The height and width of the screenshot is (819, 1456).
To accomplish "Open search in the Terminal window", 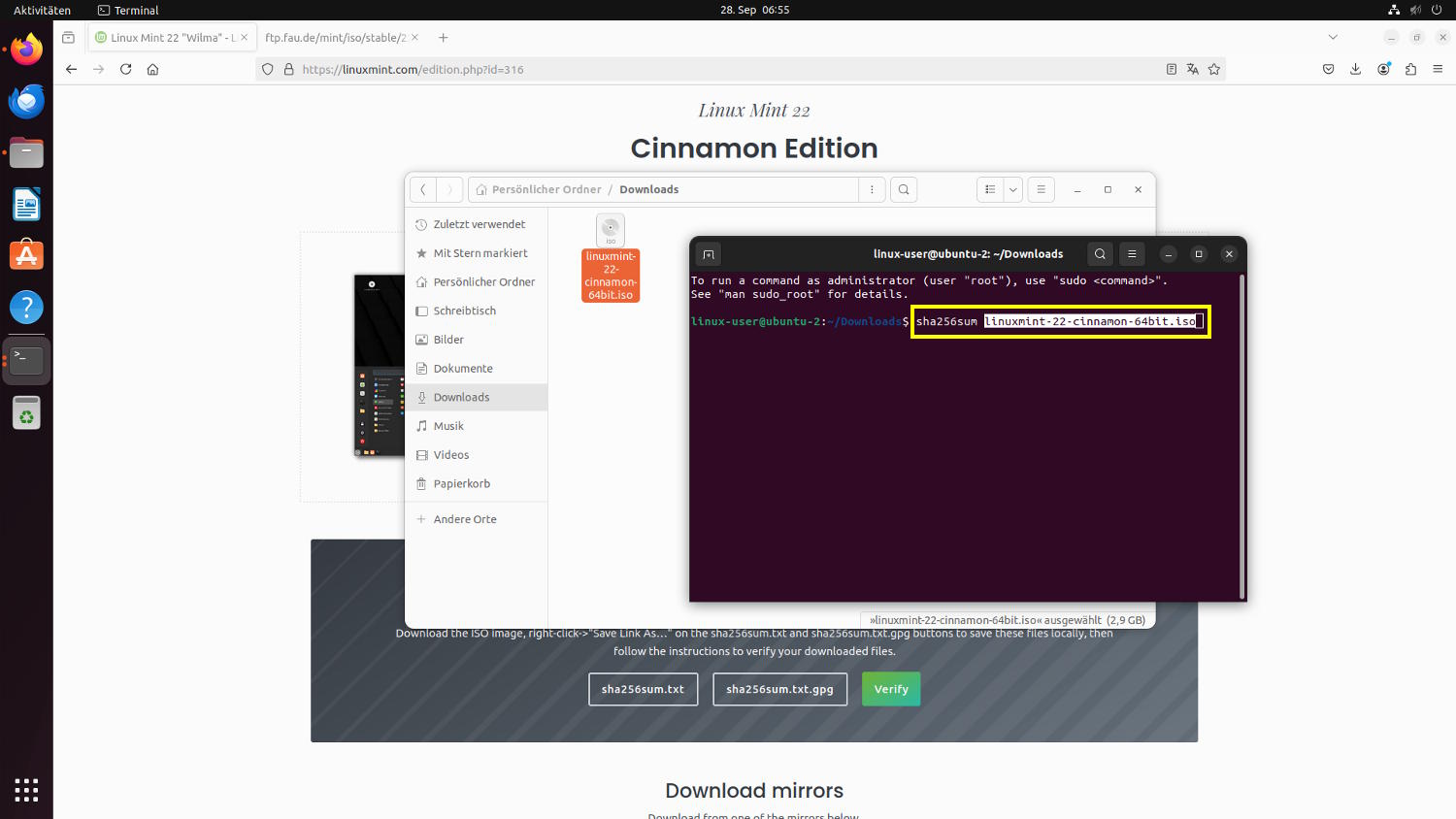I will (1100, 254).
